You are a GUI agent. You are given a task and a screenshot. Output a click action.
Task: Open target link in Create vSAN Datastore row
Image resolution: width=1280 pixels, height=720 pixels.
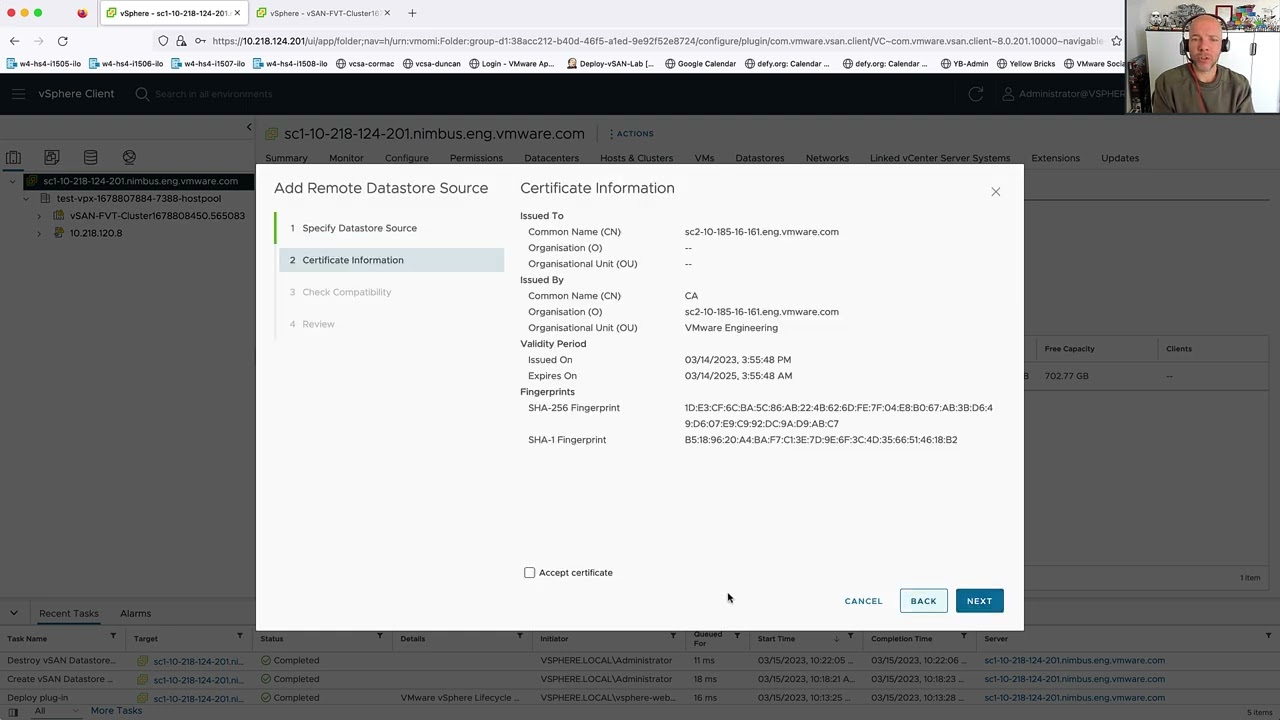198,680
